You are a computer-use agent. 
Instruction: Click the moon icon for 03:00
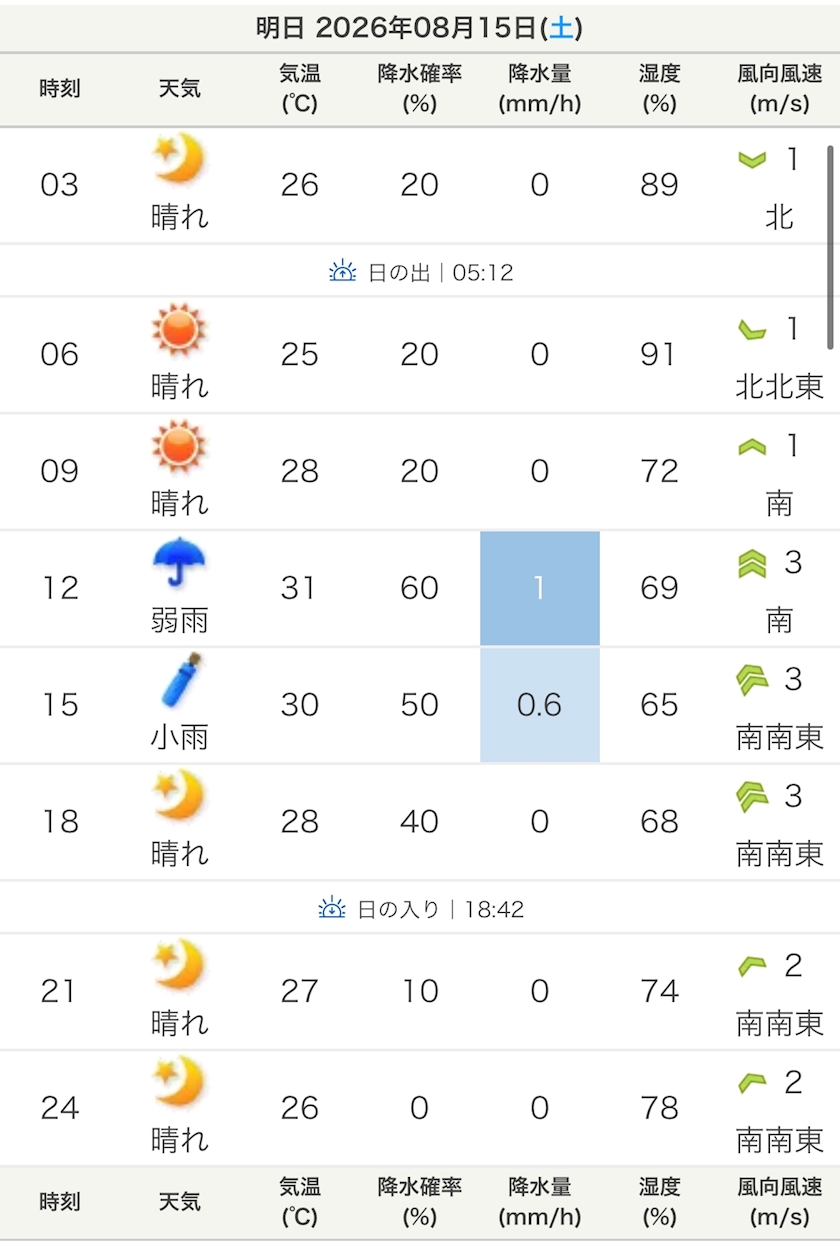click(x=179, y=159)
